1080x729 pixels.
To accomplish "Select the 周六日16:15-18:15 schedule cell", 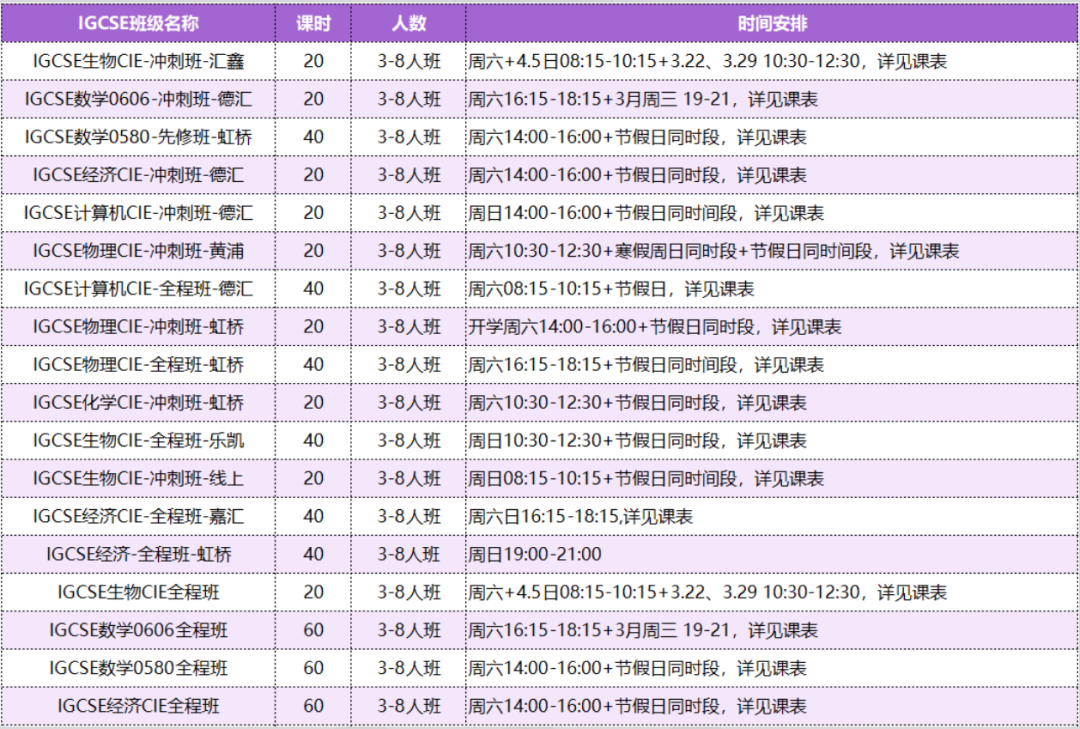I will click(581, 517).
